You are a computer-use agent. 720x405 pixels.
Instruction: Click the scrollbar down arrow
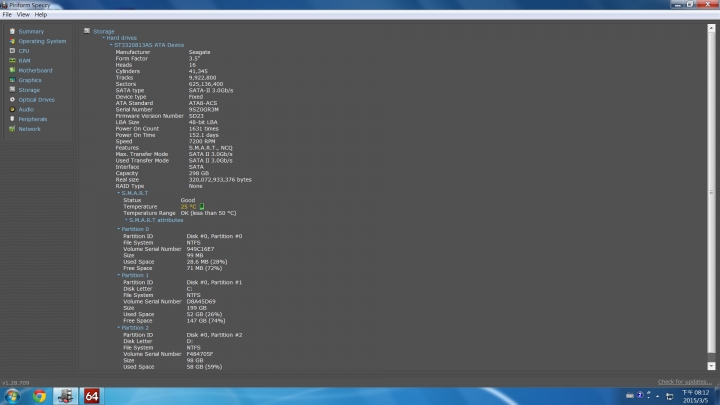(x=711, y=366)
